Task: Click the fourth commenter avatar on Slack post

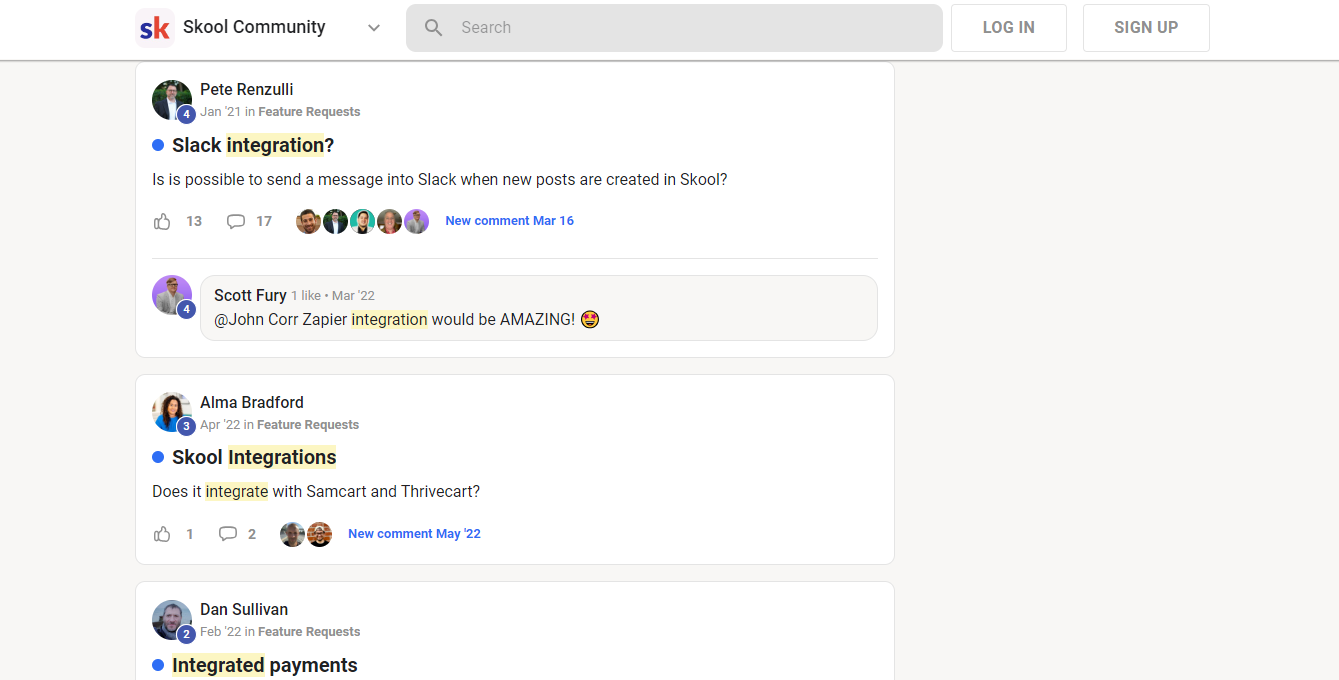Action: [390, 222]
